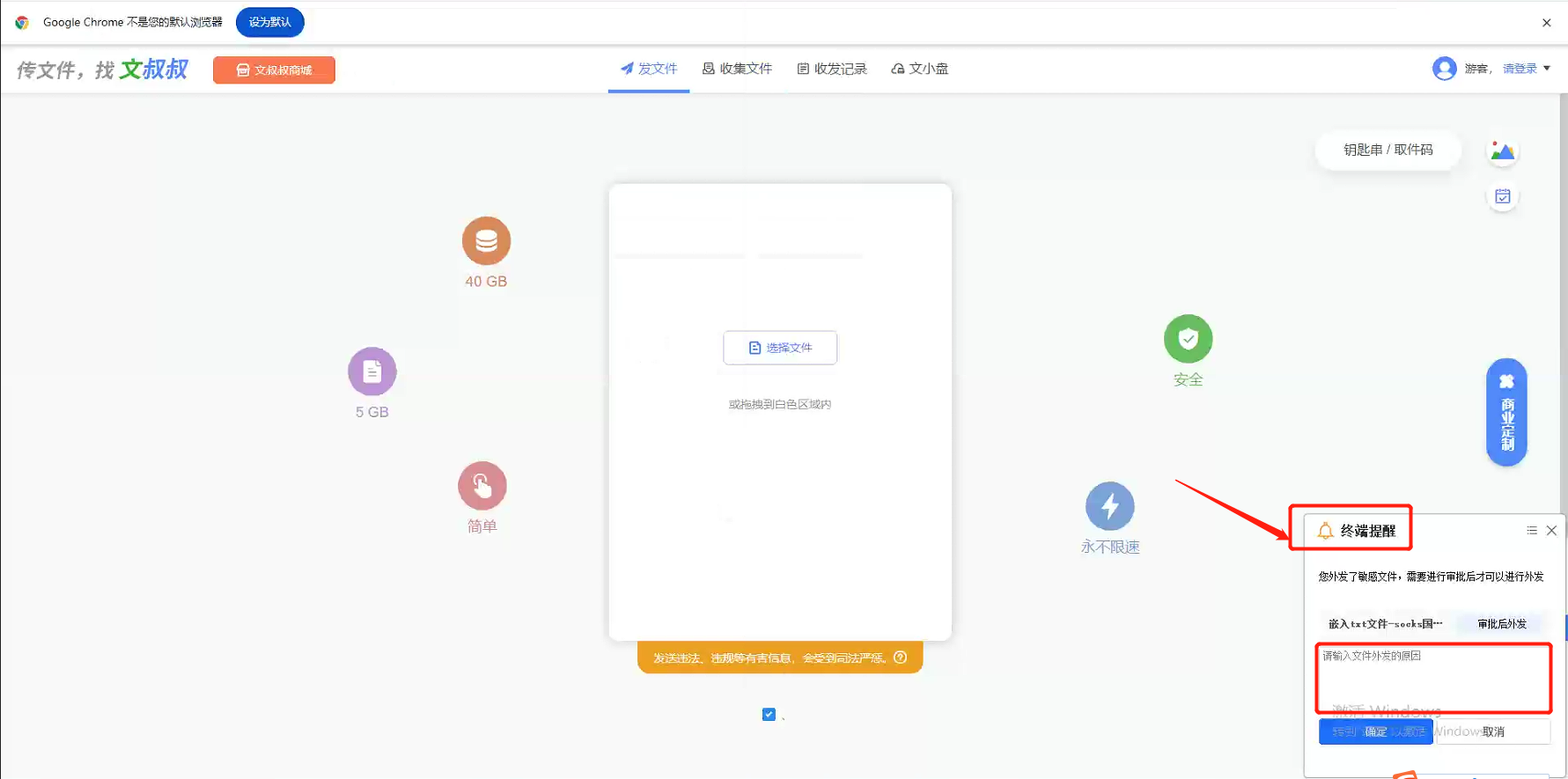
Task: Open the calendar check-in icon button
Action: [x=1502, y=196]
